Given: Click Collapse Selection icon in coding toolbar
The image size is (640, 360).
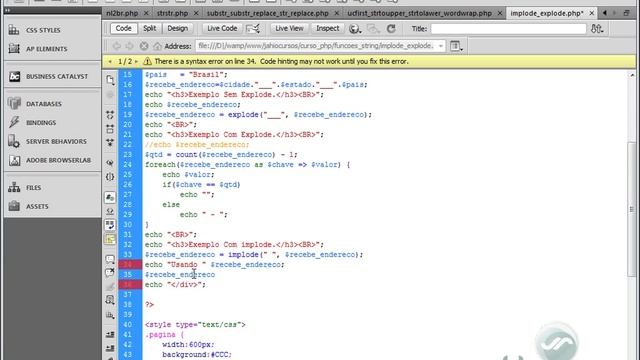Looking at the screenshot, I should [x=110, y=129].
